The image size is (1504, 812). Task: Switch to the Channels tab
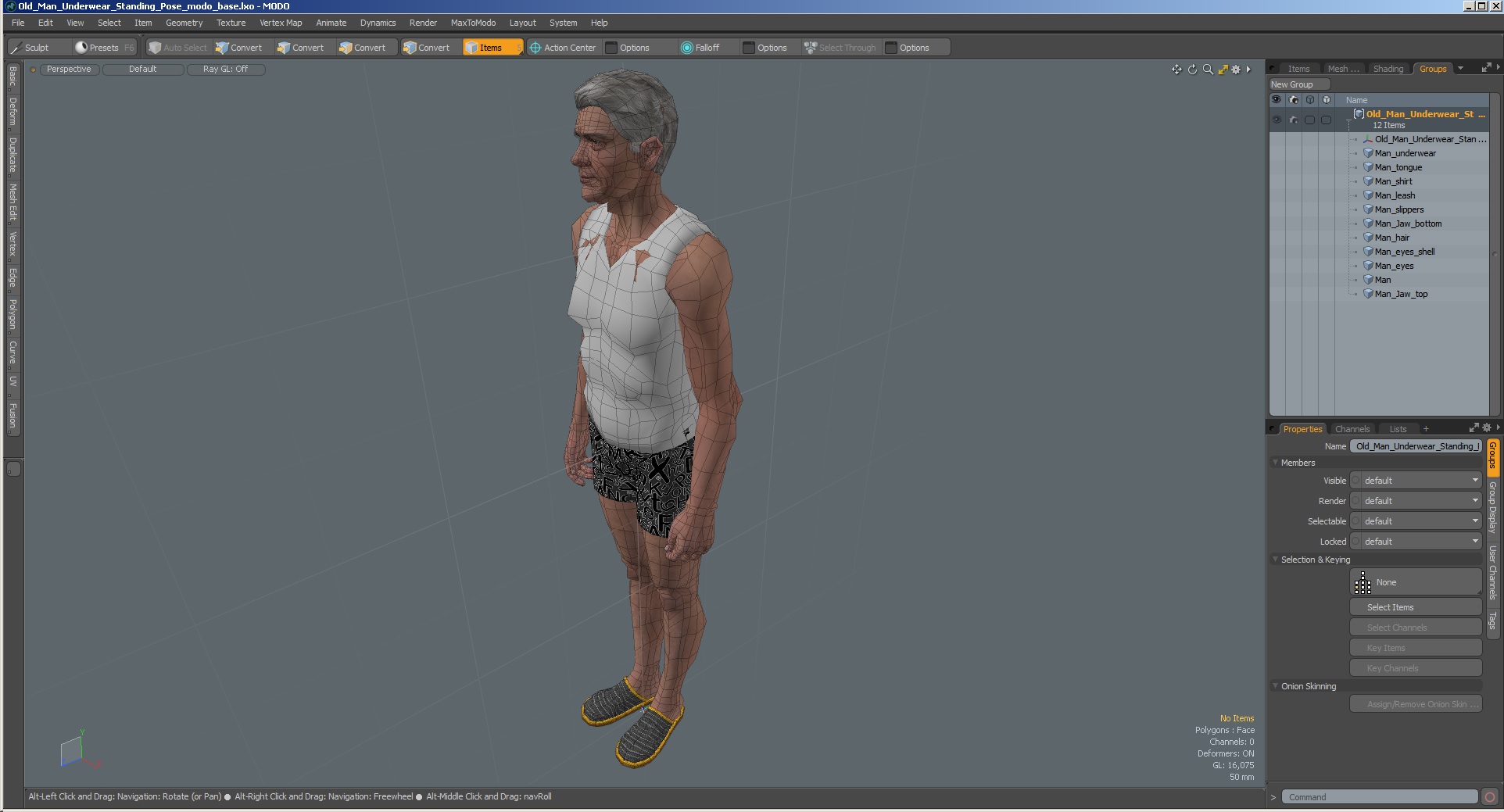(1352, 429)
